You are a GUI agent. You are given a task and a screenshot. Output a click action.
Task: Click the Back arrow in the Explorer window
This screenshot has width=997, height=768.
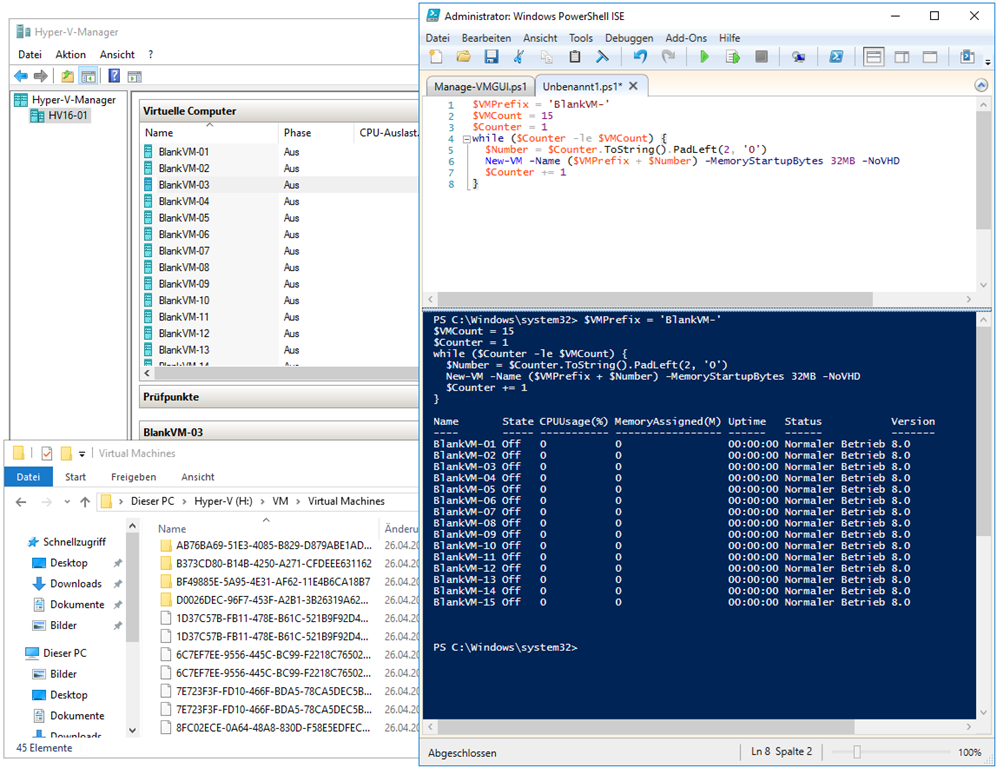pyautogui.click(x=21, y=502)
